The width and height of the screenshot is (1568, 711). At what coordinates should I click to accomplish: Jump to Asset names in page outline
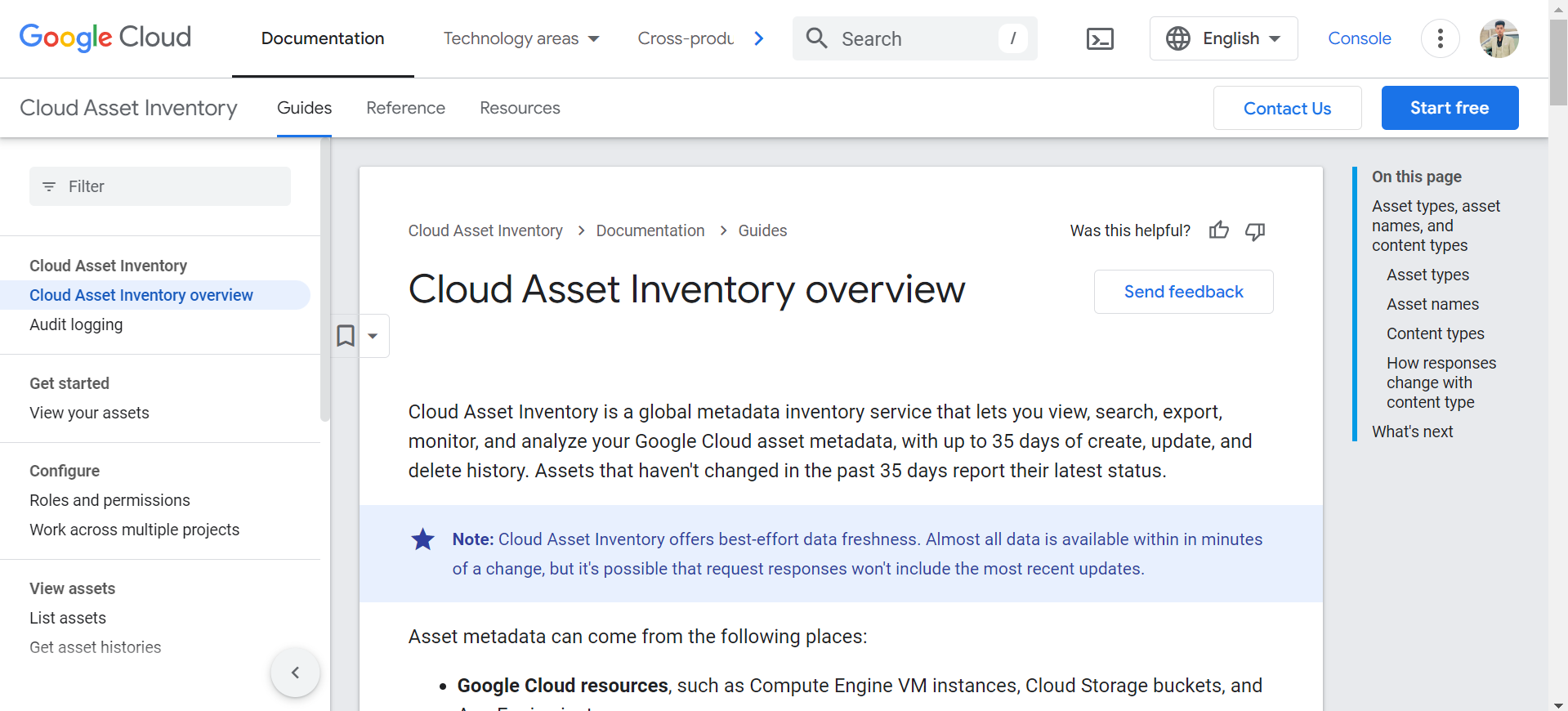(x=1432, y=304)
